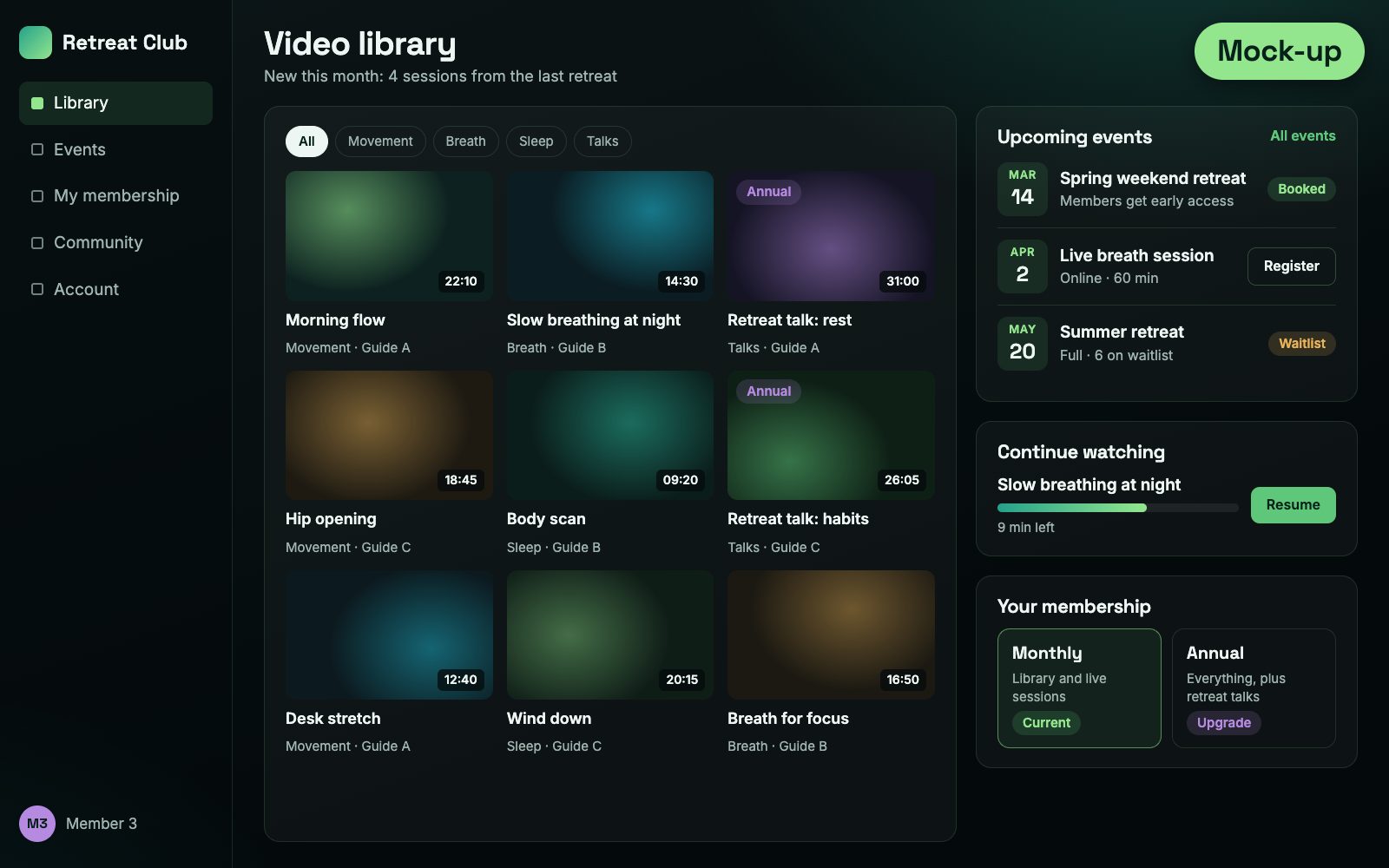Image resolution: width=1389 pixels, height=868 pixels.
Task: Select the Monthly membership card
Action: [1079, 688]
